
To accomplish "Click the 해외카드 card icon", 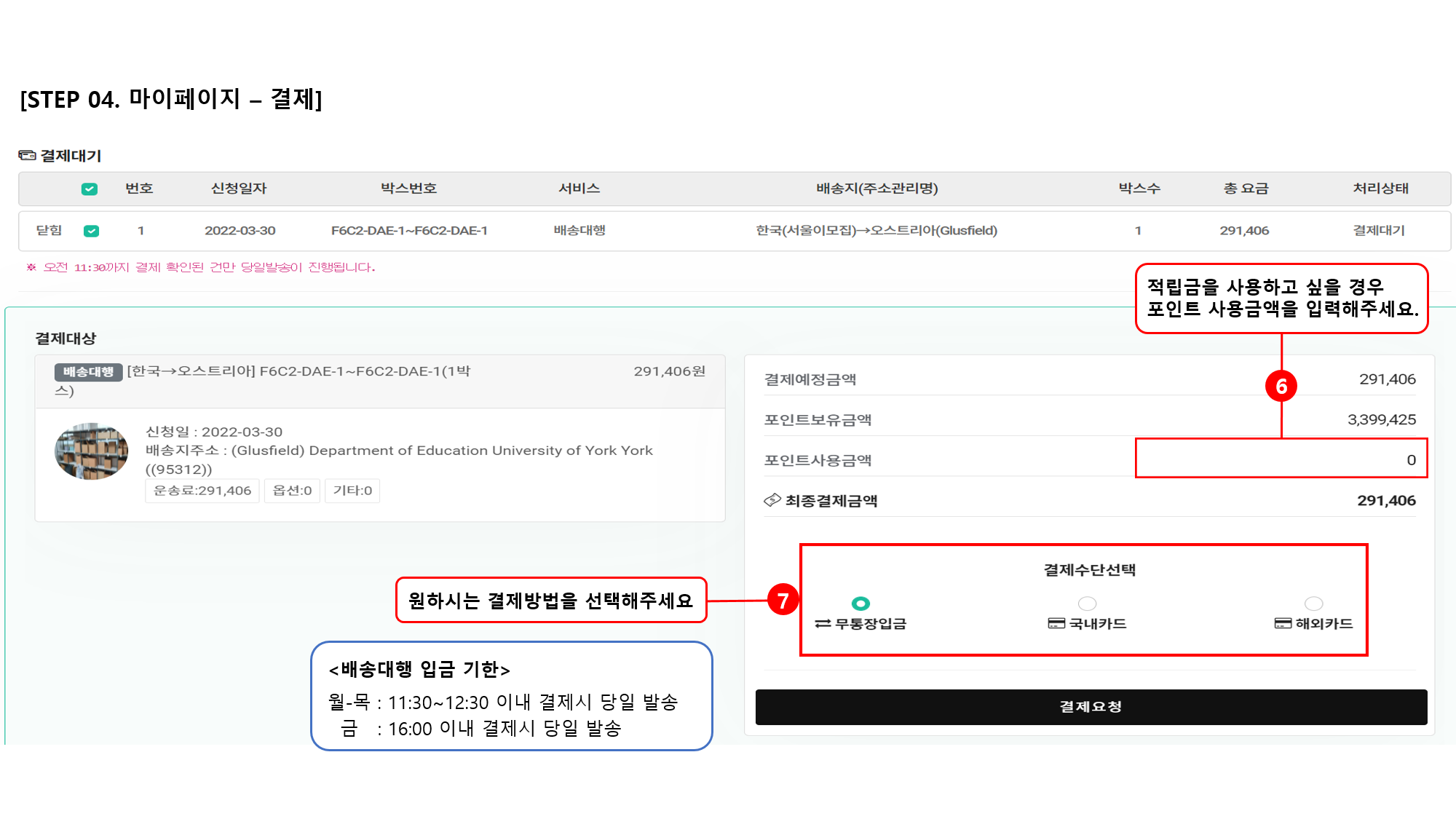I will pos(1282,624).
